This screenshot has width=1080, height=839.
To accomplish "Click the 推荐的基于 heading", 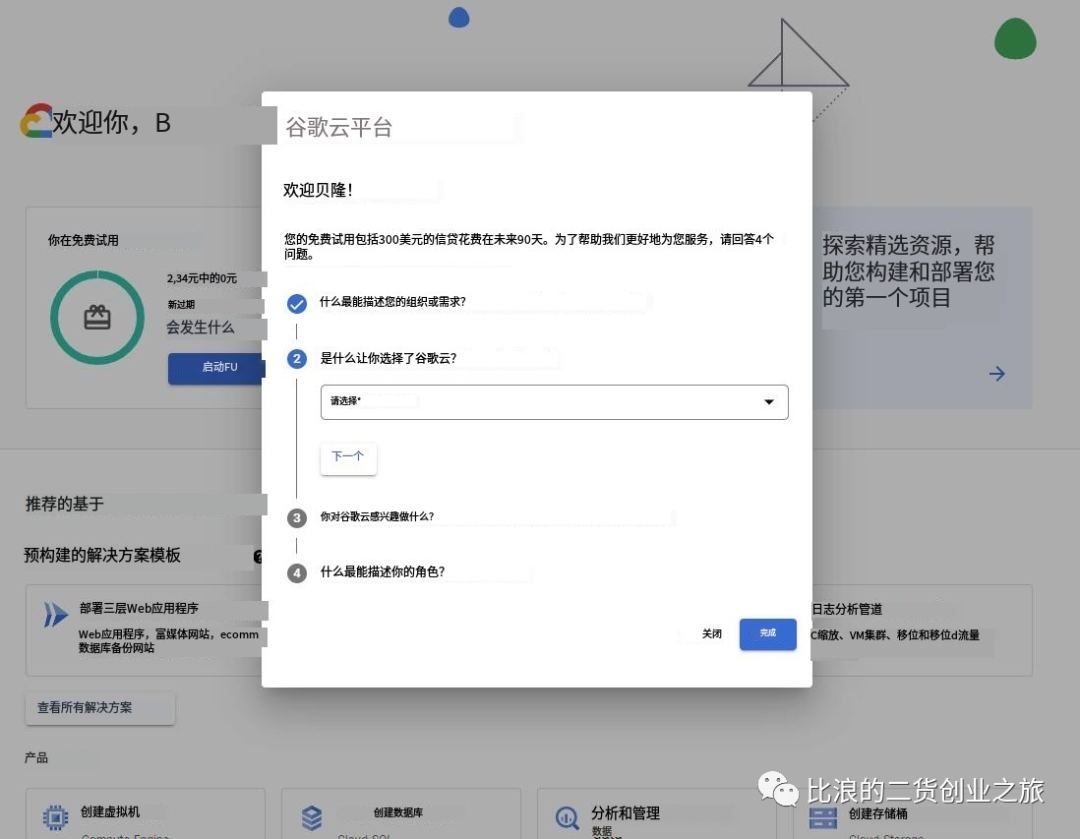I will tap(64, 504).
